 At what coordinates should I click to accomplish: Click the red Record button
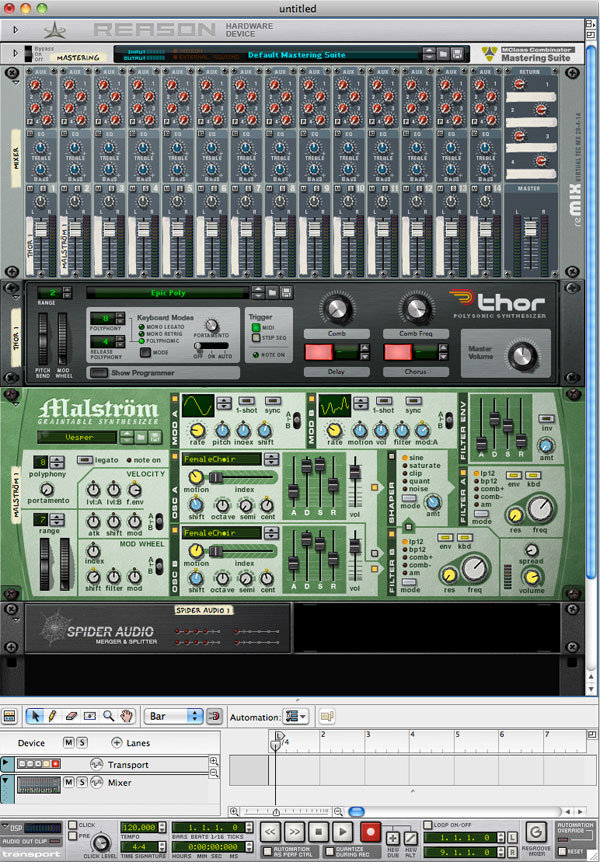point(370,832)
